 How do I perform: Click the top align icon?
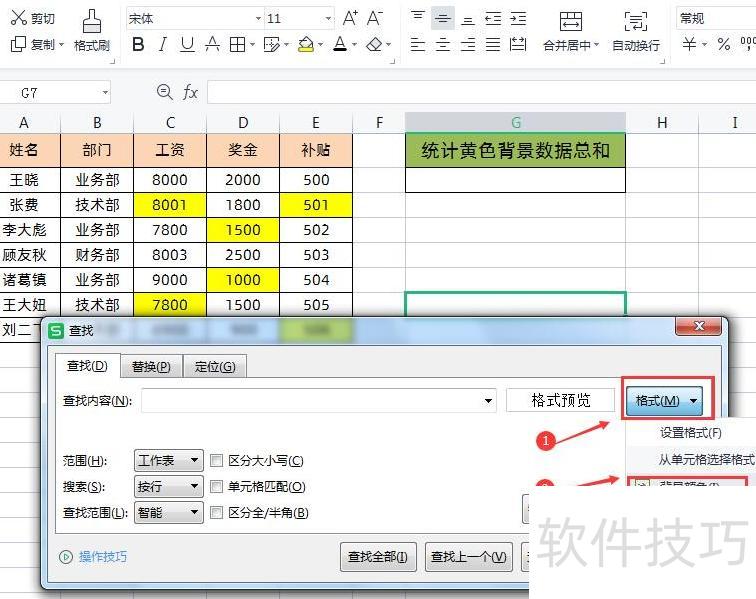(x=418, y=18)
